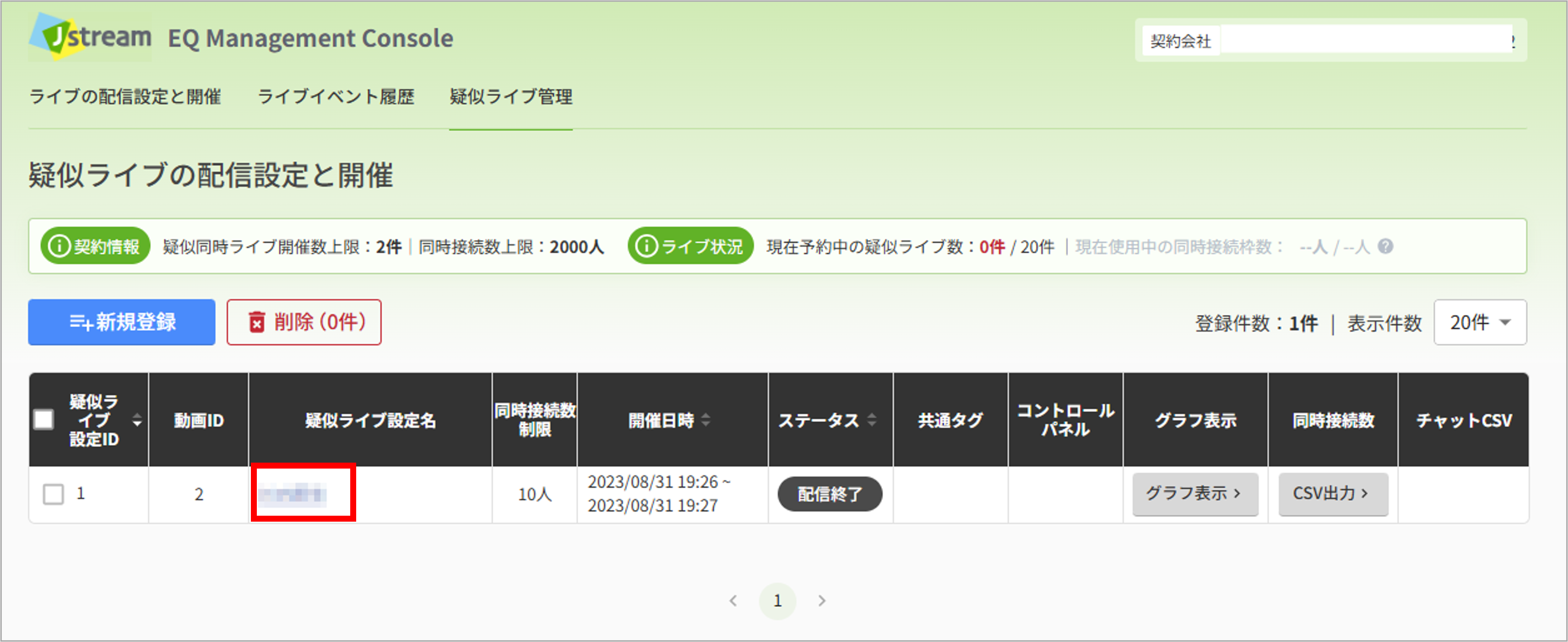Click the EQ Management Console title
Viewport: 1568px width, 642px height.
point(310,38)
